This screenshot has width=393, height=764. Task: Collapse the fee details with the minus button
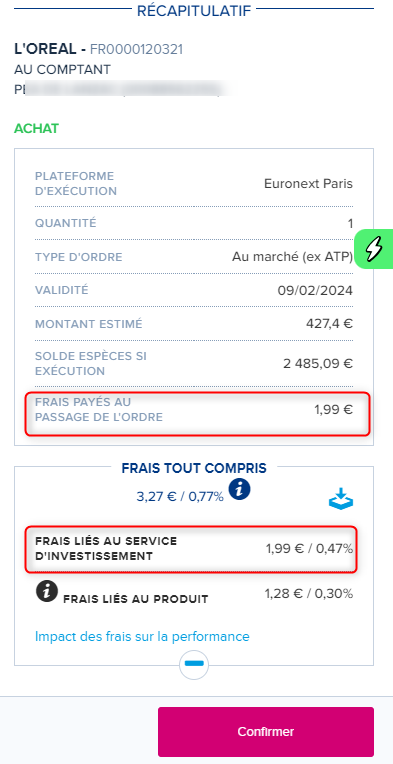(194, 663)
